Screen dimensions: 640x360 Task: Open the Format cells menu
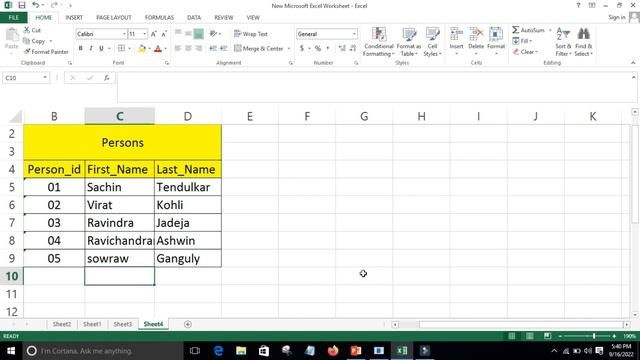496,41
